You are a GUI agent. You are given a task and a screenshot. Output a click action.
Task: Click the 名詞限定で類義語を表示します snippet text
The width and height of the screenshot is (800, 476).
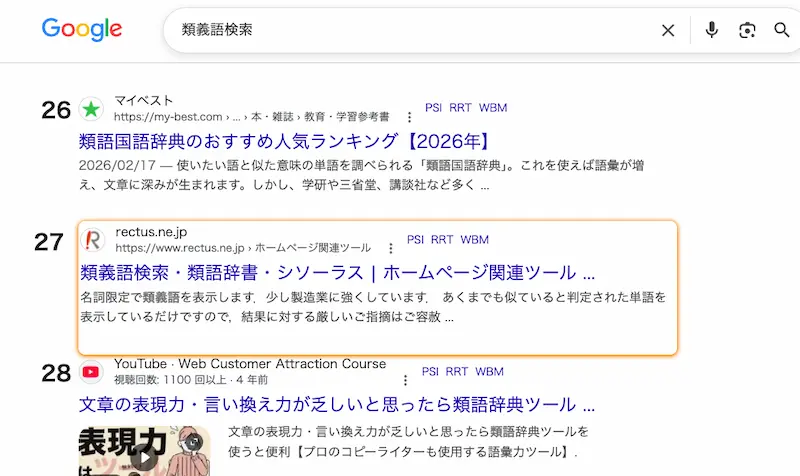(373, 307)
